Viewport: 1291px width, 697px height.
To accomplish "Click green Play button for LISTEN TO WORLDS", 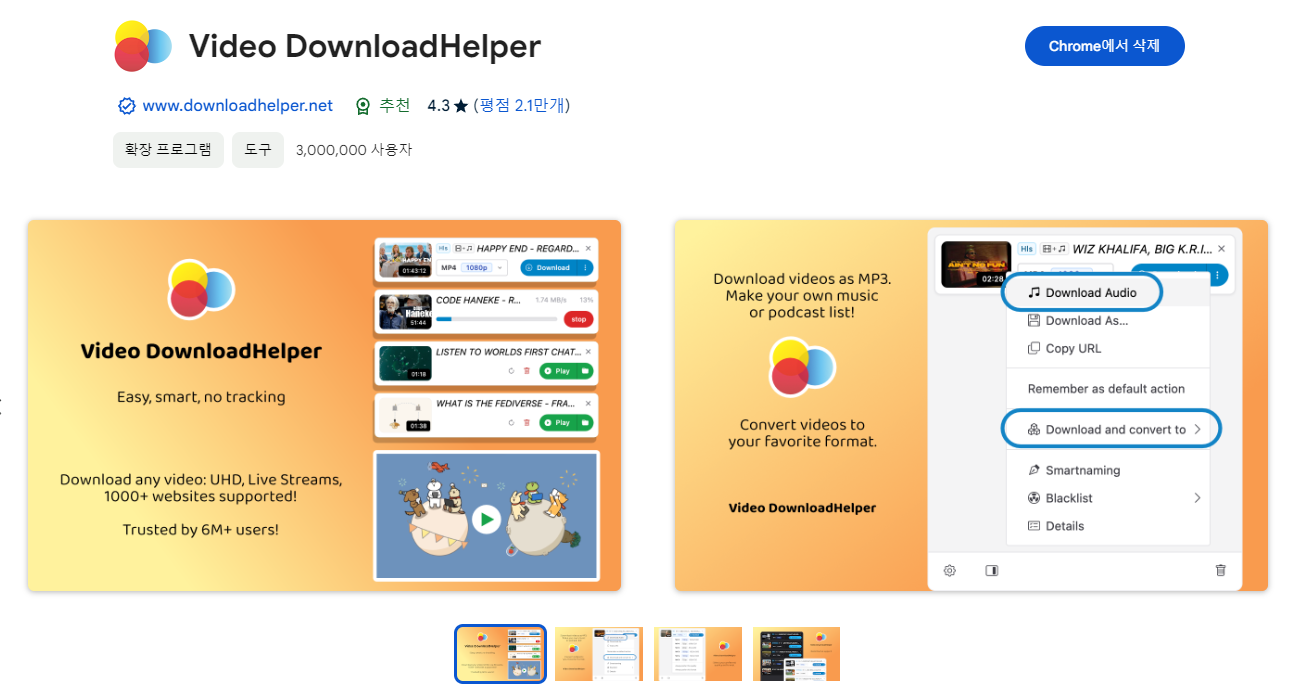I will tap(557, 371).
